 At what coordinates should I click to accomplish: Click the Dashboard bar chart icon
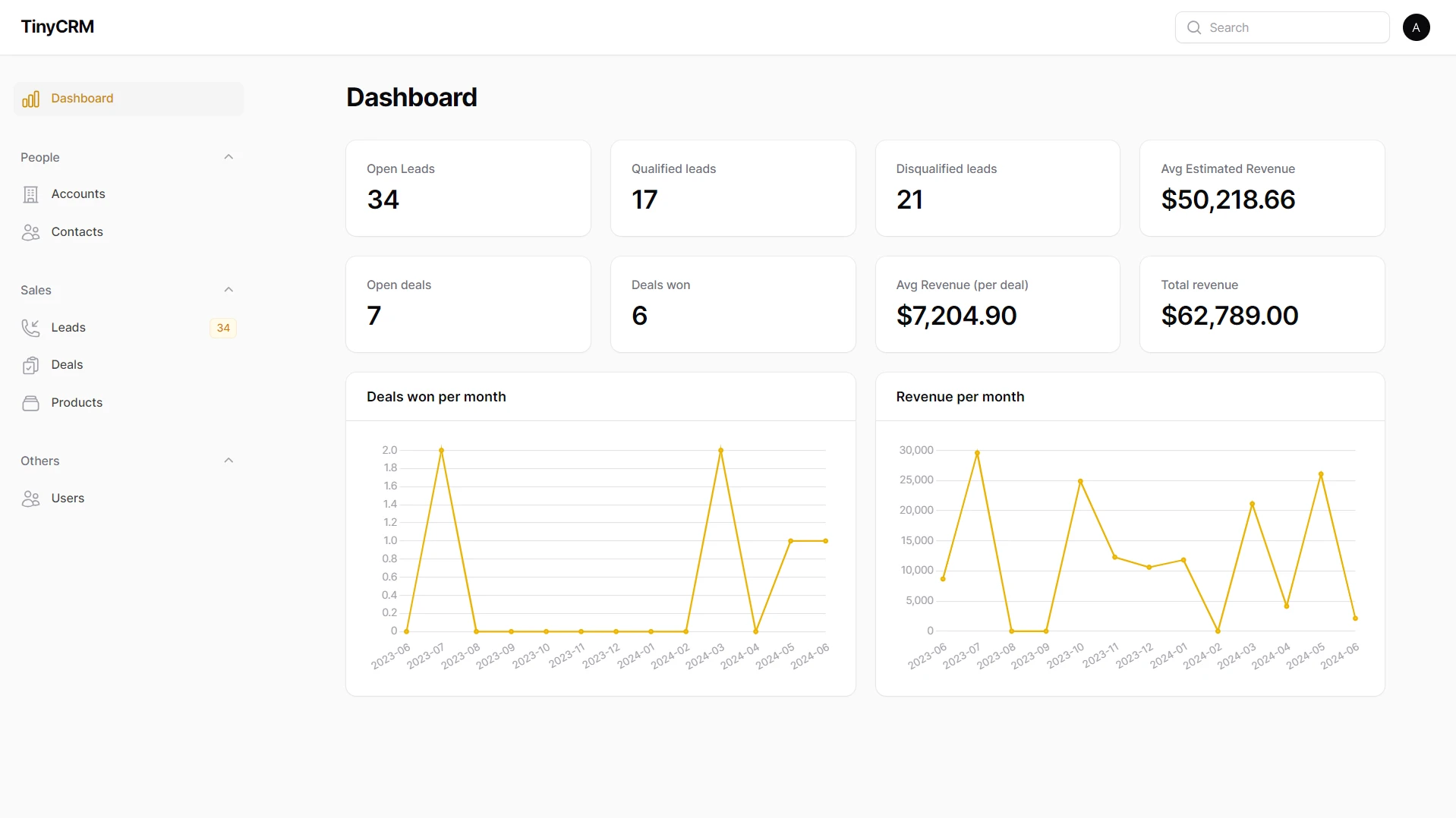pyautogui.click(x=30, y=99)
